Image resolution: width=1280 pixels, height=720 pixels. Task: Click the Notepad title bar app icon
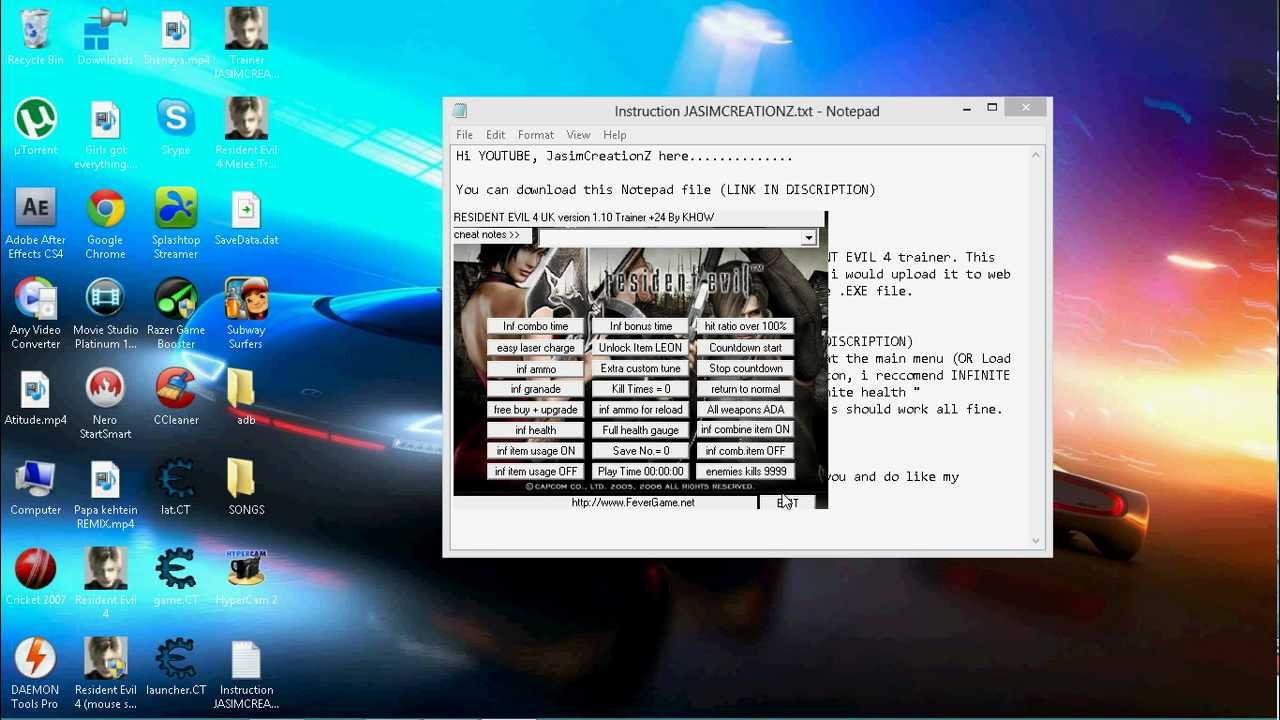460,111
